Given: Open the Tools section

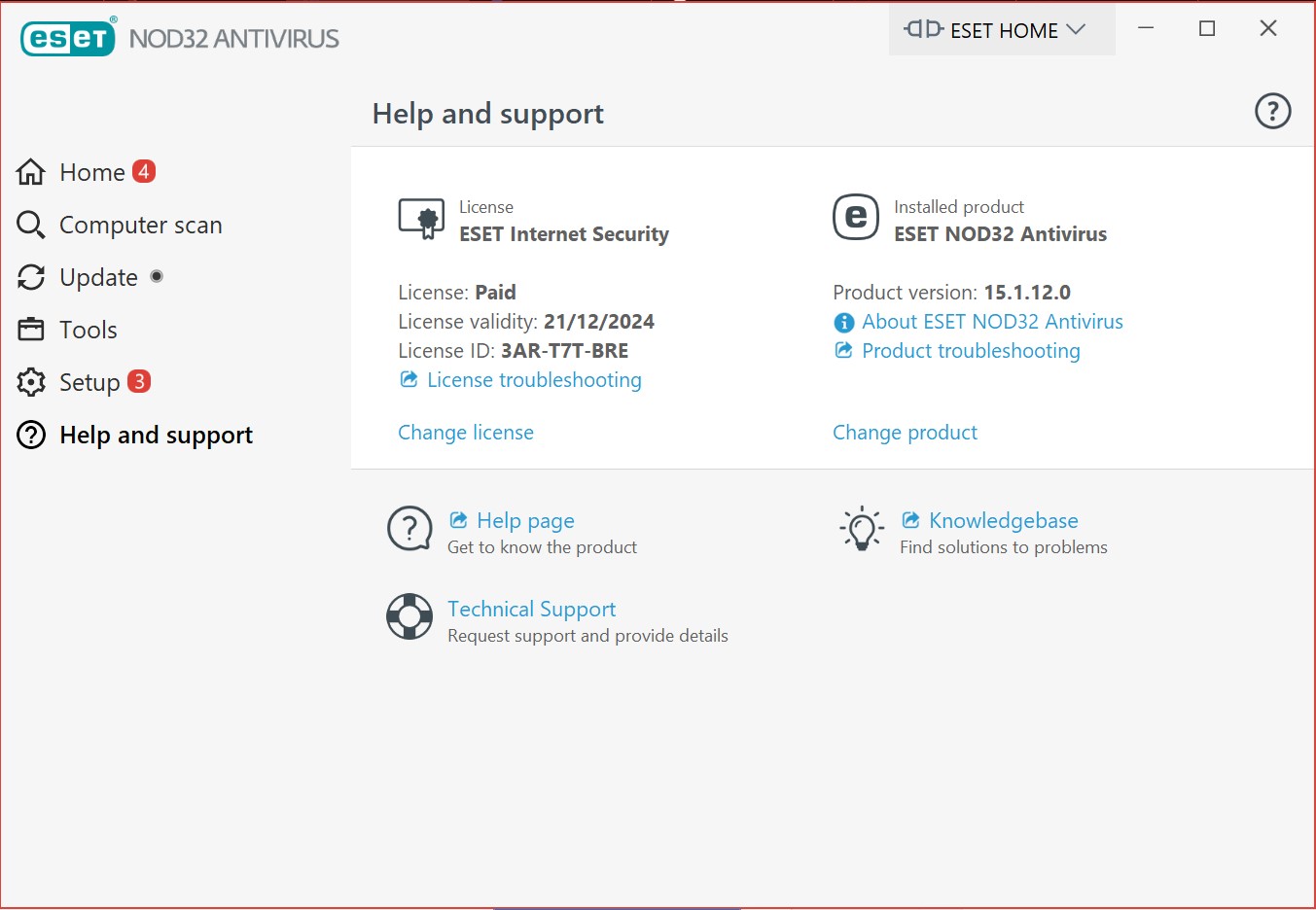Looking at the screenshot, I should 88,330.
